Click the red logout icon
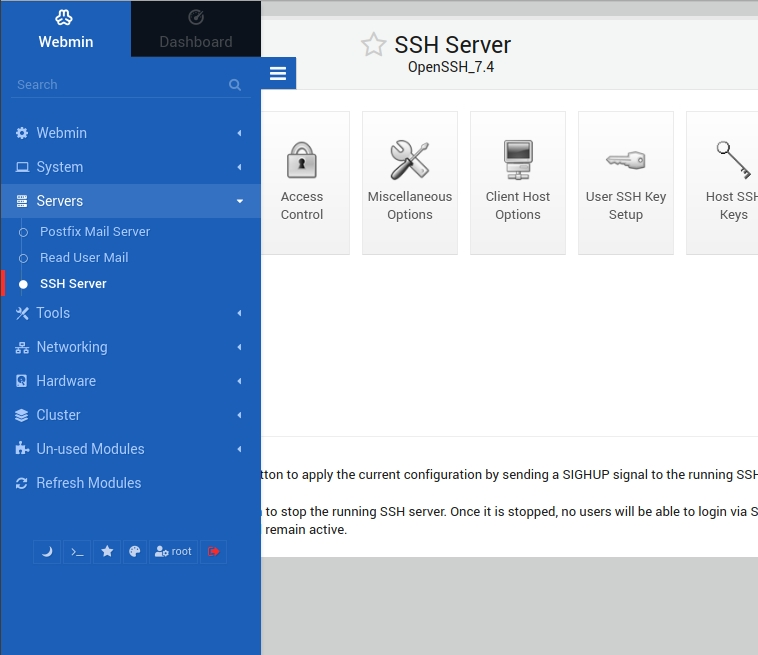 214,552
